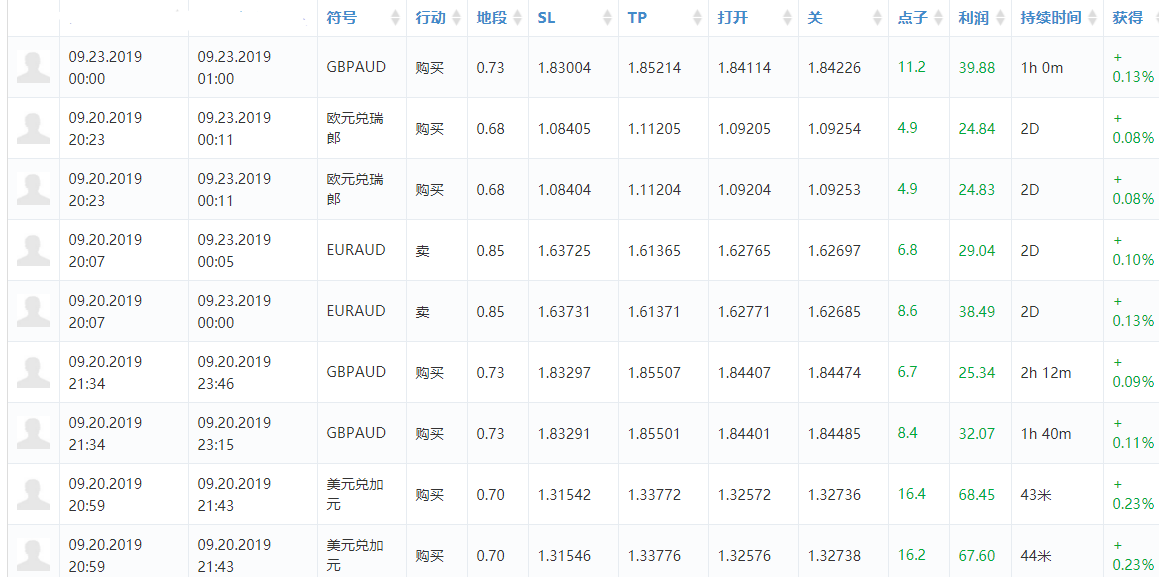The image size is (1159, 577).
Task: Click the sort arrows beside 符号 header
Action: 396,18
